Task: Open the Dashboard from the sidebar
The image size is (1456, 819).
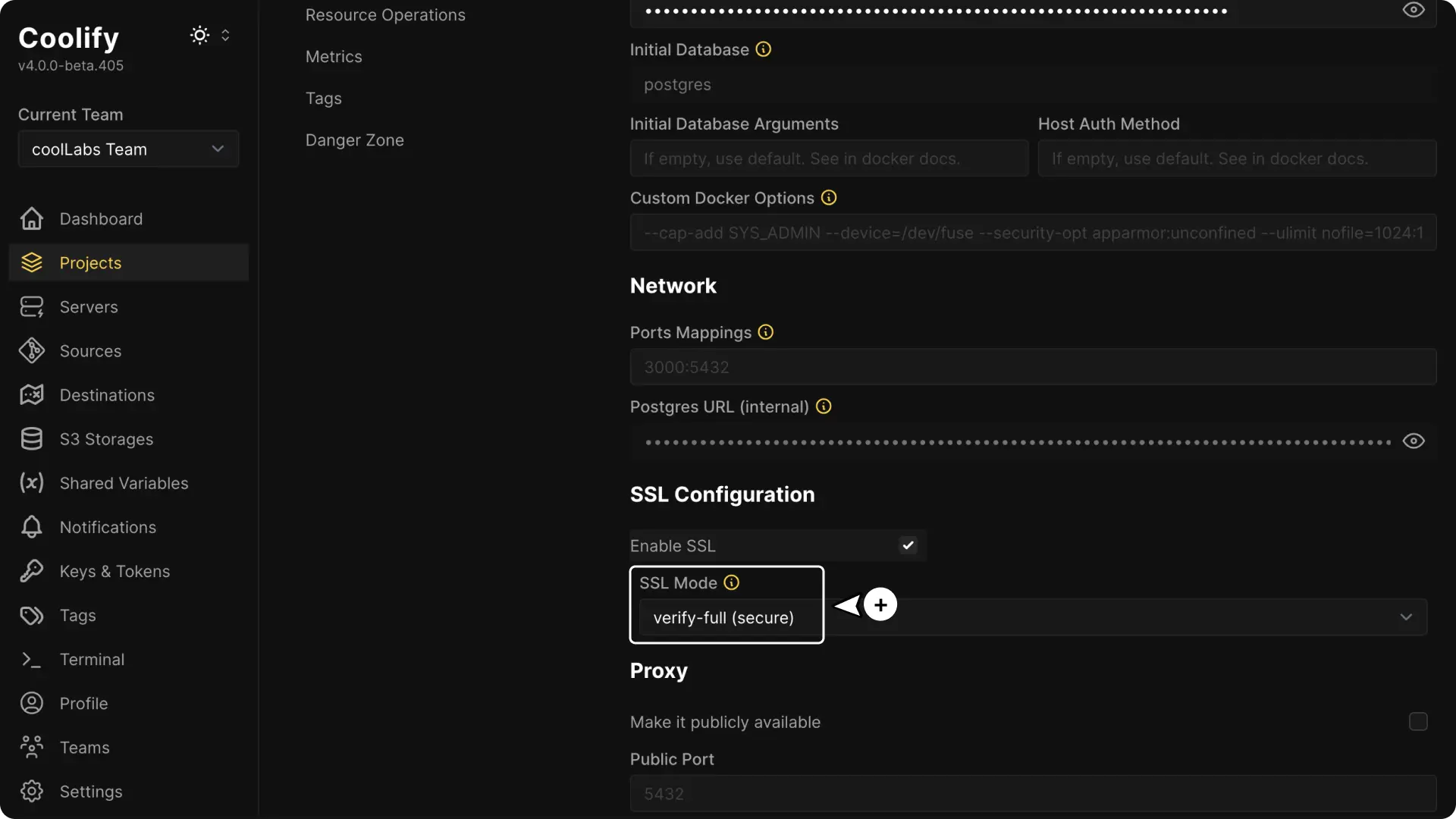Action: 101,218
